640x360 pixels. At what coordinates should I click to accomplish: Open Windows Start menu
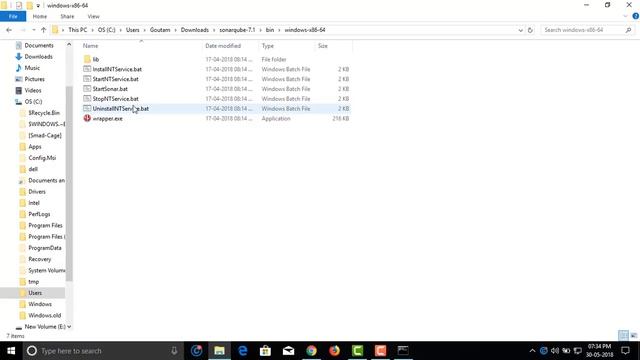click(x=11, y=351)
